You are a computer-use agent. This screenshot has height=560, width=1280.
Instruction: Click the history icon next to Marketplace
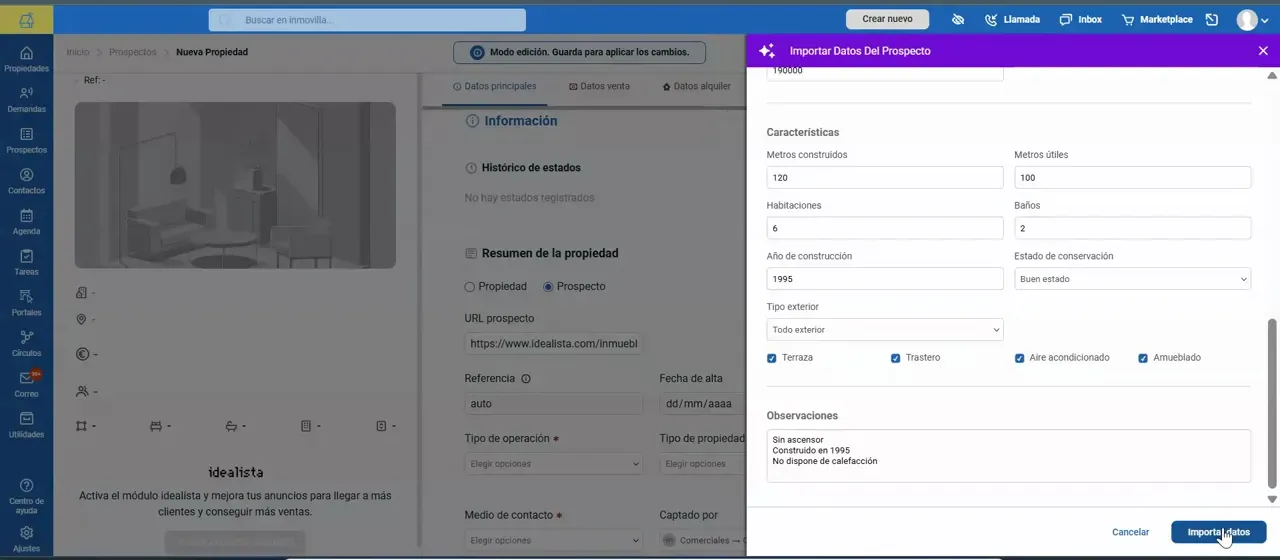(1212, 19)
